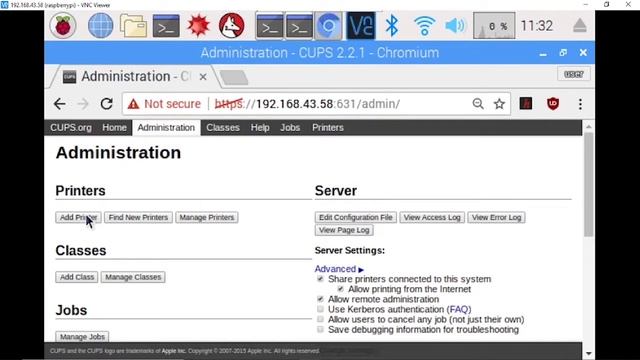Click the scrollbar up arrow
The height and width of the screenshot is (360, 640).
point(588,127)
